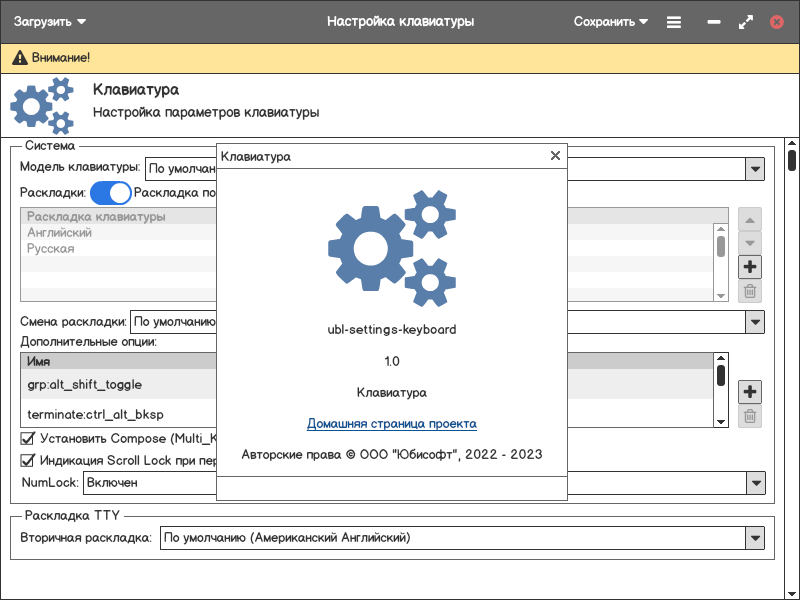Close the Клавиатура about dialog
800x600 pixels.
(555, 156)
